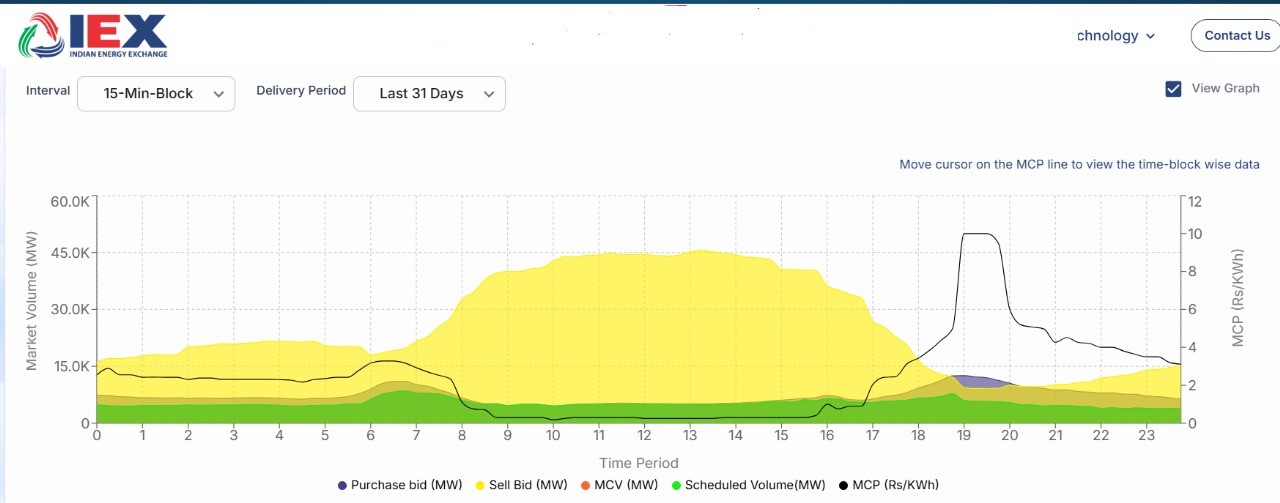Click the black MCP legend dot

pos(846,485)
